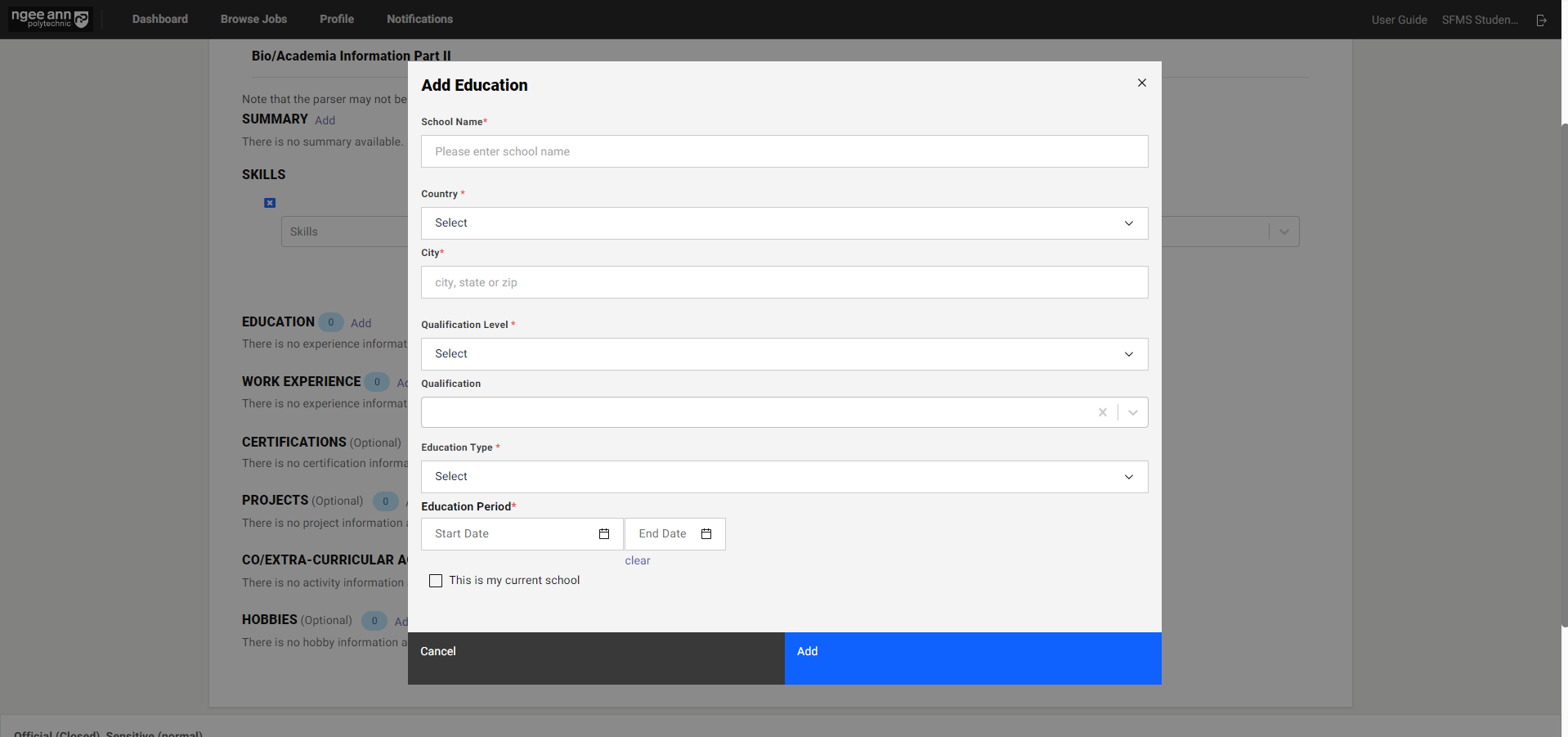Focus the School Name input field
This screenshot has width=1568, height=737.
click(x=784, y=151)
